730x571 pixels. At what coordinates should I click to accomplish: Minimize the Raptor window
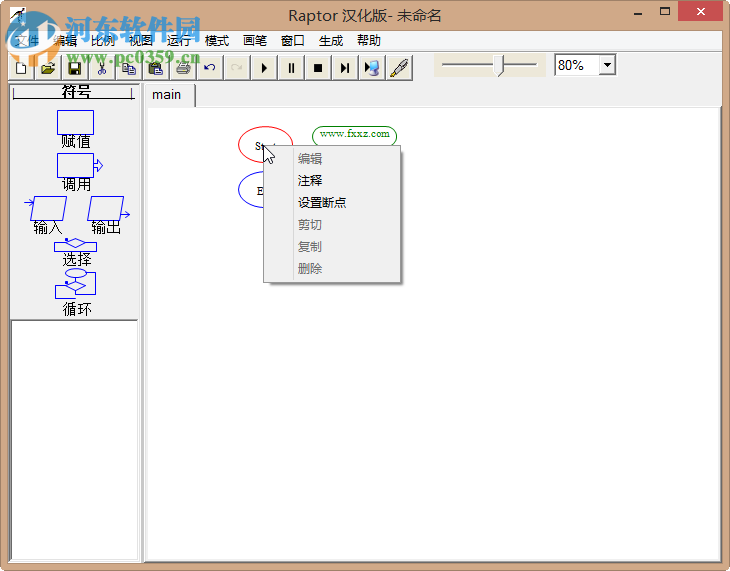pos(638,13)
